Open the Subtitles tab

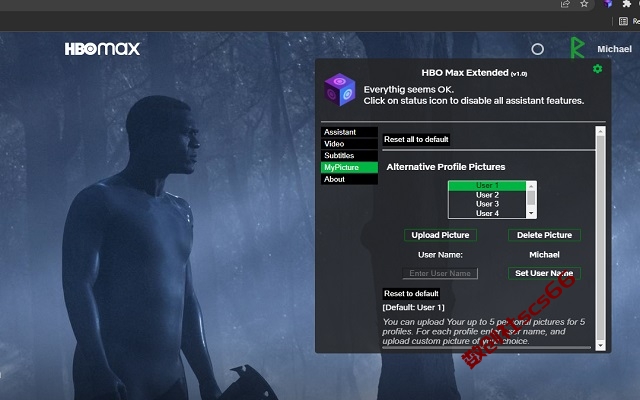point(349,156)
